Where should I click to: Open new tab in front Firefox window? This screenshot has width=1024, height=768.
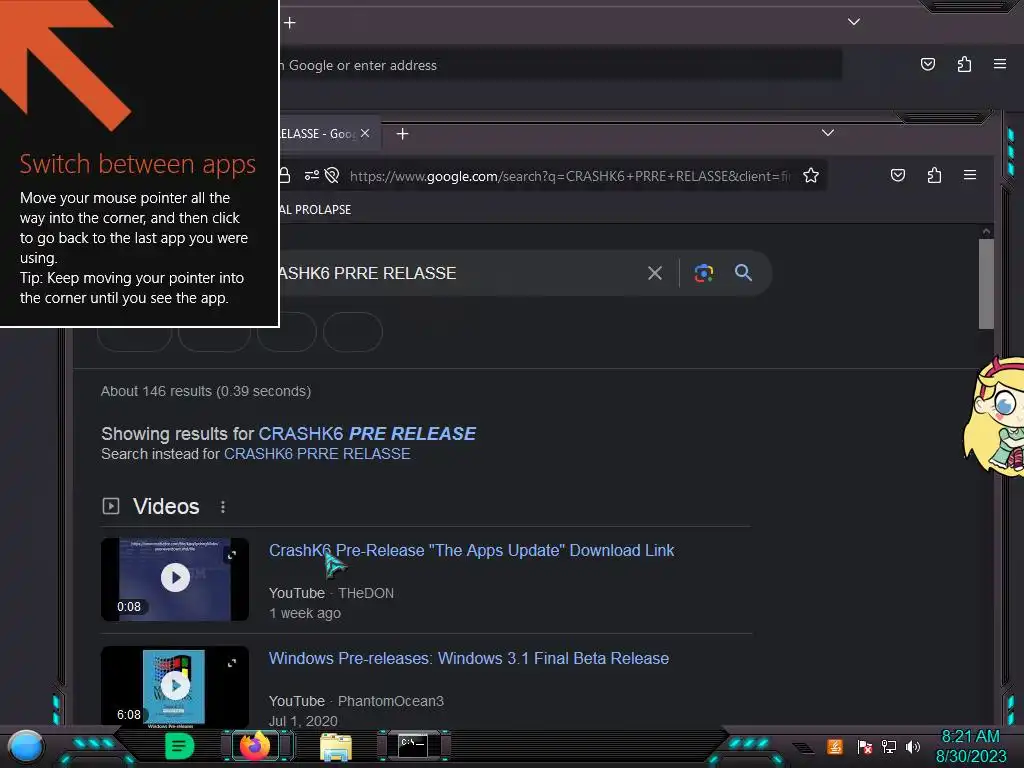pos(402,134)
